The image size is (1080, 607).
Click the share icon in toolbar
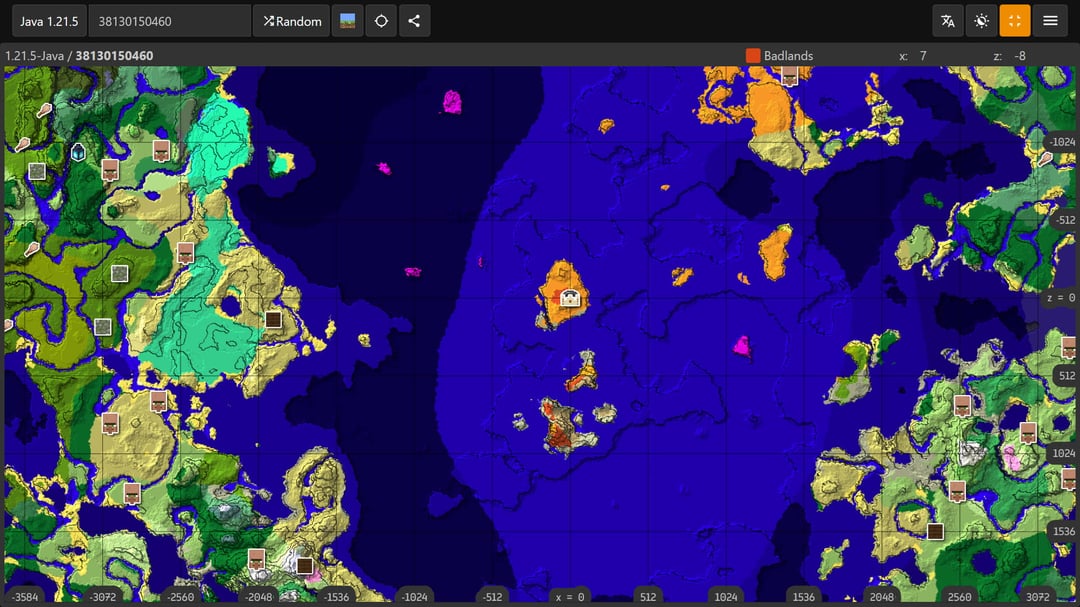pos(414,21)
